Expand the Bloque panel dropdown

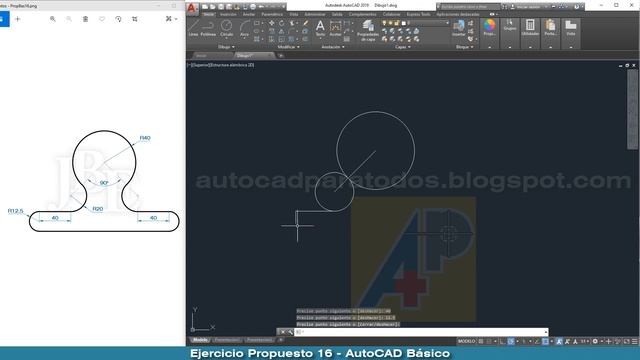[464, 47]
